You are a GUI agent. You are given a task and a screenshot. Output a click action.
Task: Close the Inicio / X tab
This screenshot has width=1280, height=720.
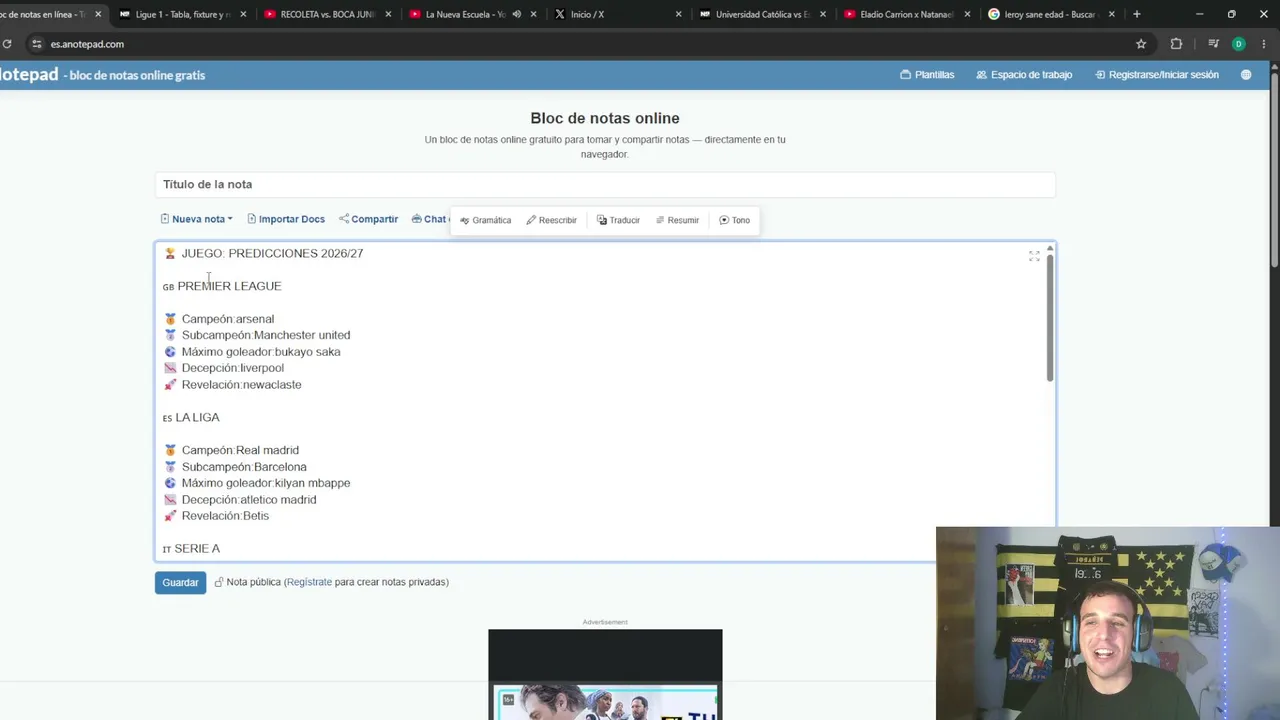(679, 14)
